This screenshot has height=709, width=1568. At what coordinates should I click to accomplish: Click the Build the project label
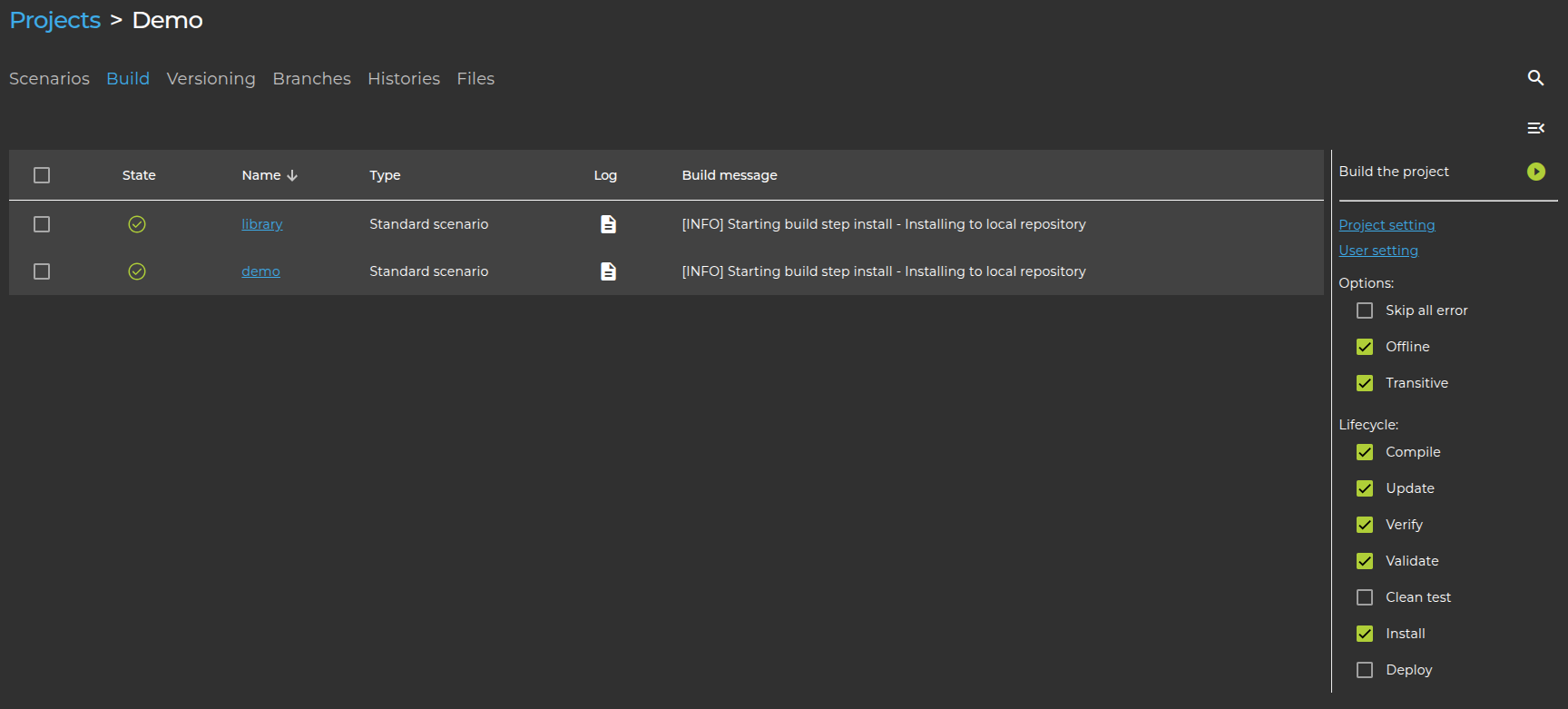click(x=1394, y=172)
